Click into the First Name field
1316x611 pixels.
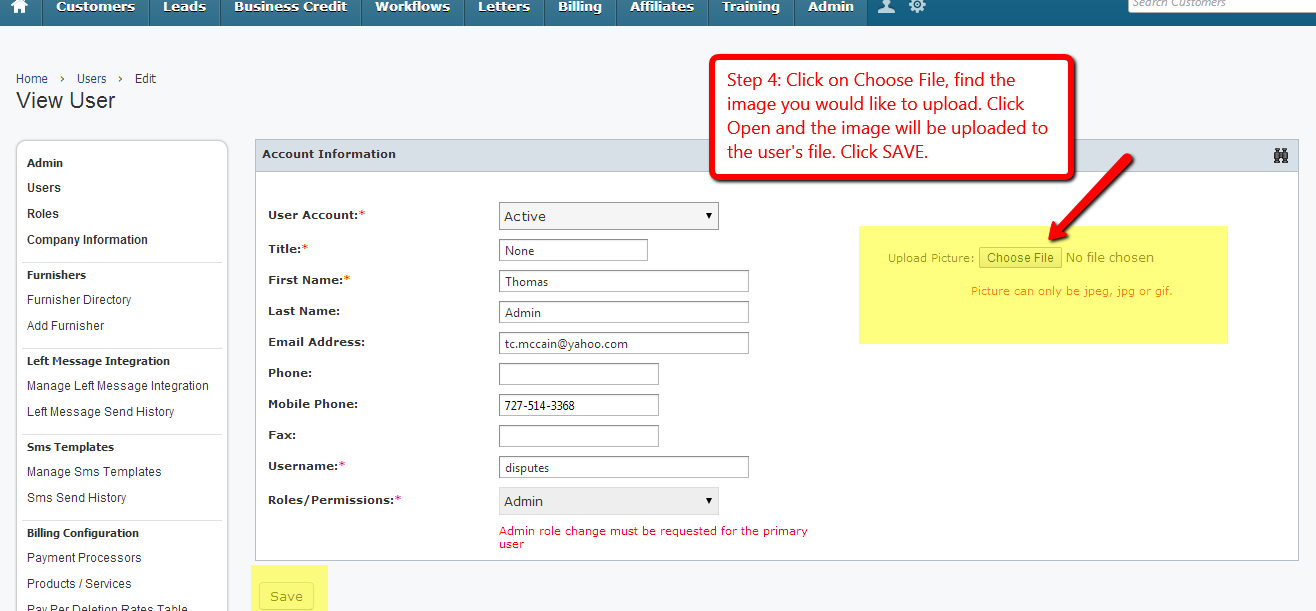point(623,281)
